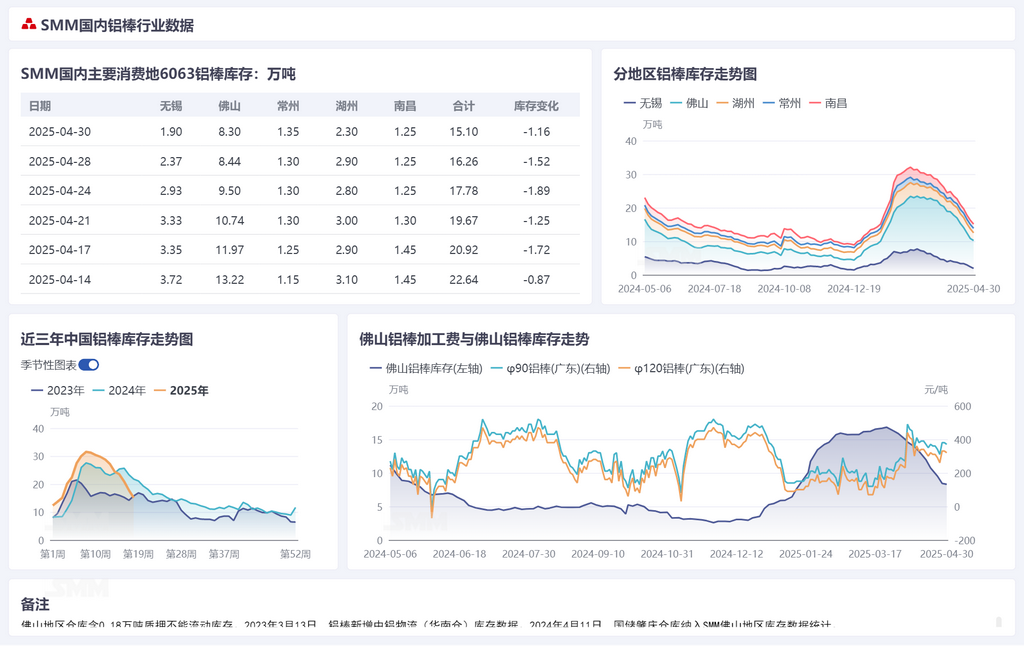This screenshot has width=1024, height=646.
Task: Click the 备注 heading
Action: coord(35,604)
